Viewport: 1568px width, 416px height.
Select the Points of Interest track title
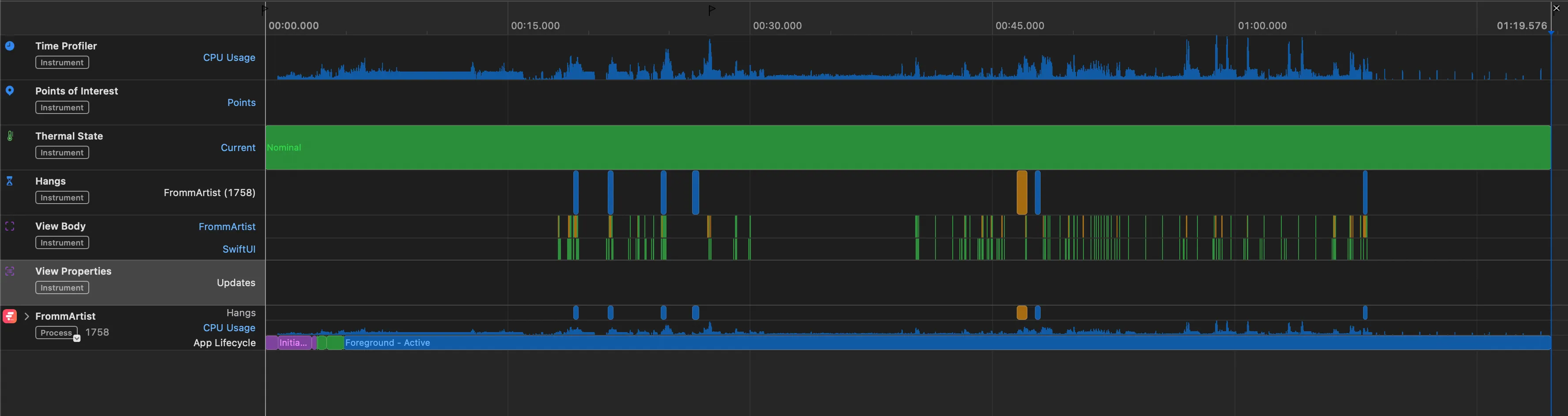coord(77,91)
